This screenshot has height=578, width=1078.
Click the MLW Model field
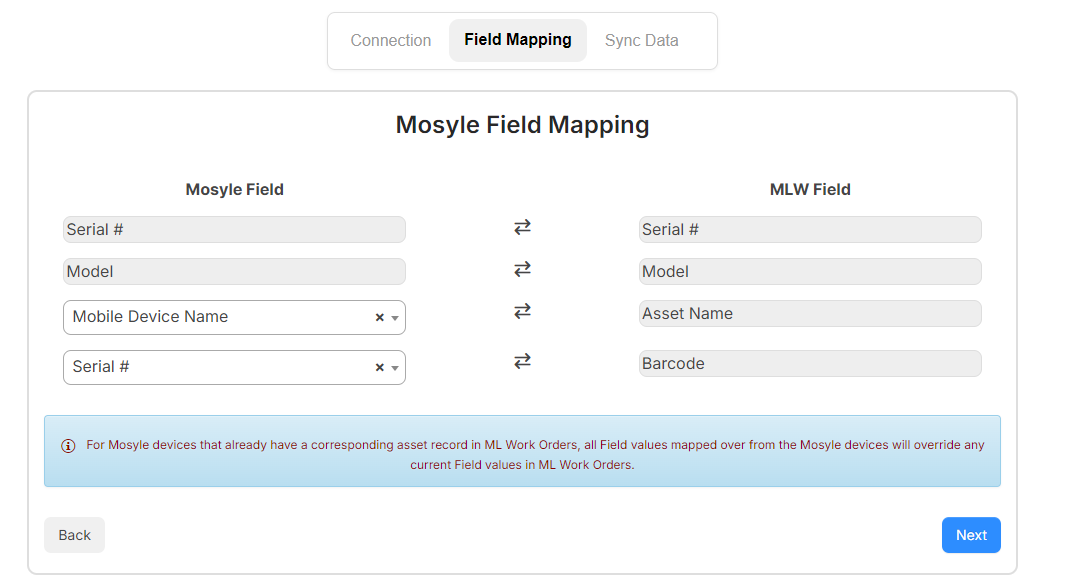click(810, 271)
